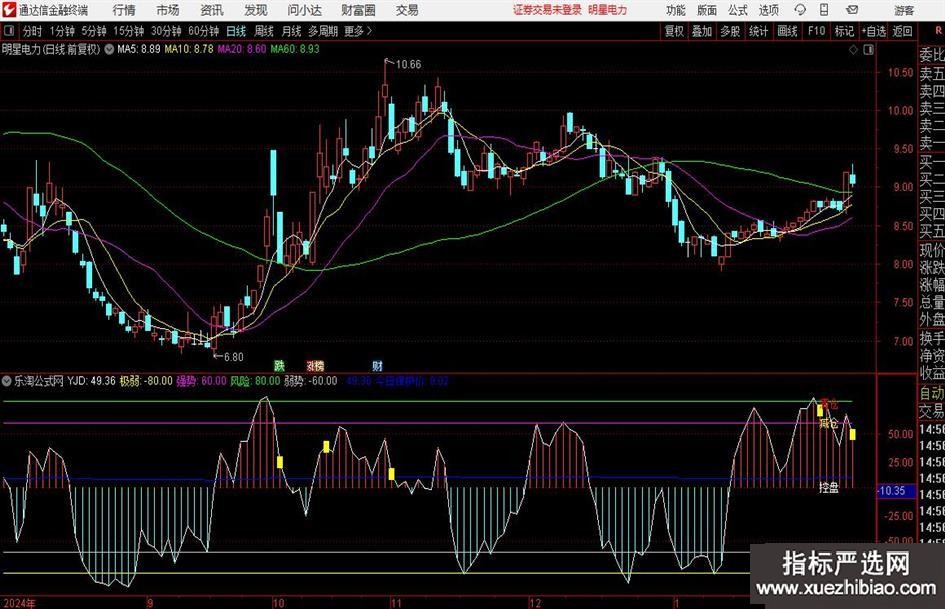Click the 游客 guest account label
Screen dimensions: 945x609
click(903, 10)
